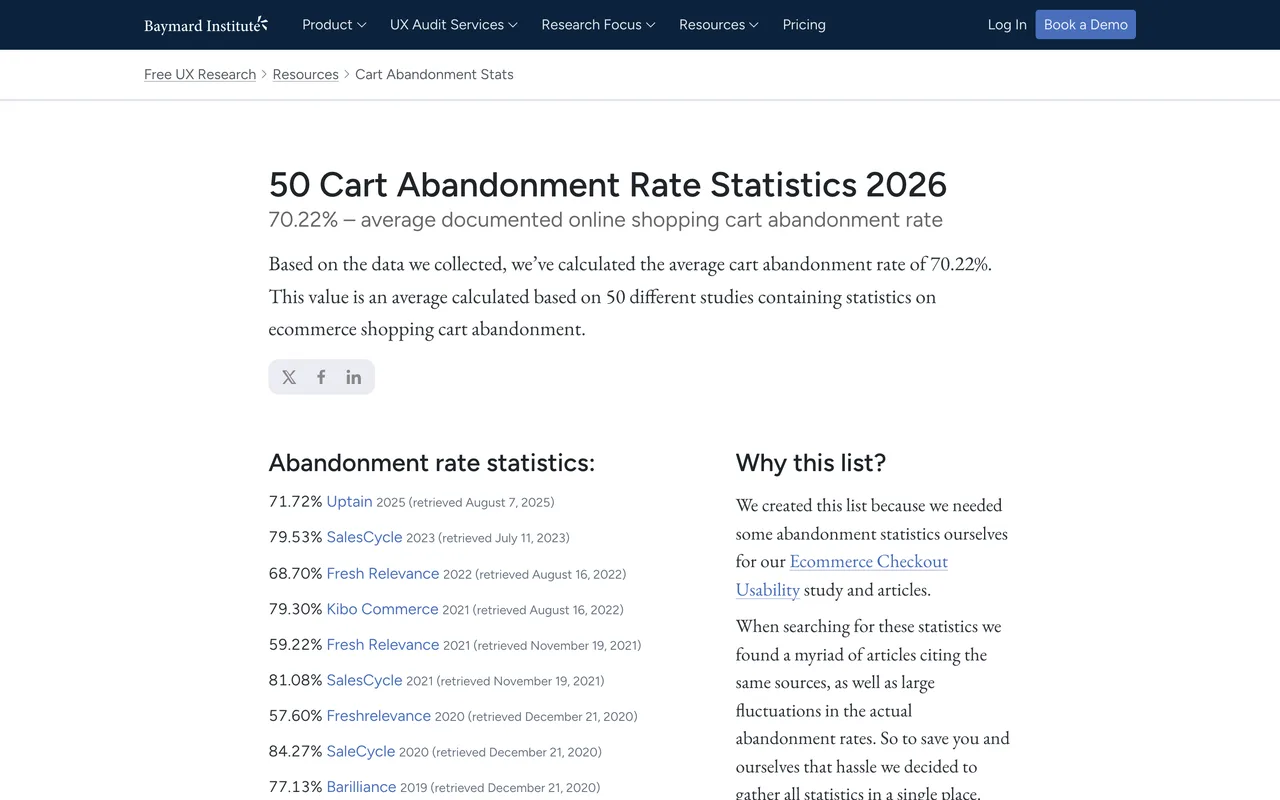Click the 68.70% statistic value
The height and width of the screenshot is (800, 1280).
click(x=295, y=574)
